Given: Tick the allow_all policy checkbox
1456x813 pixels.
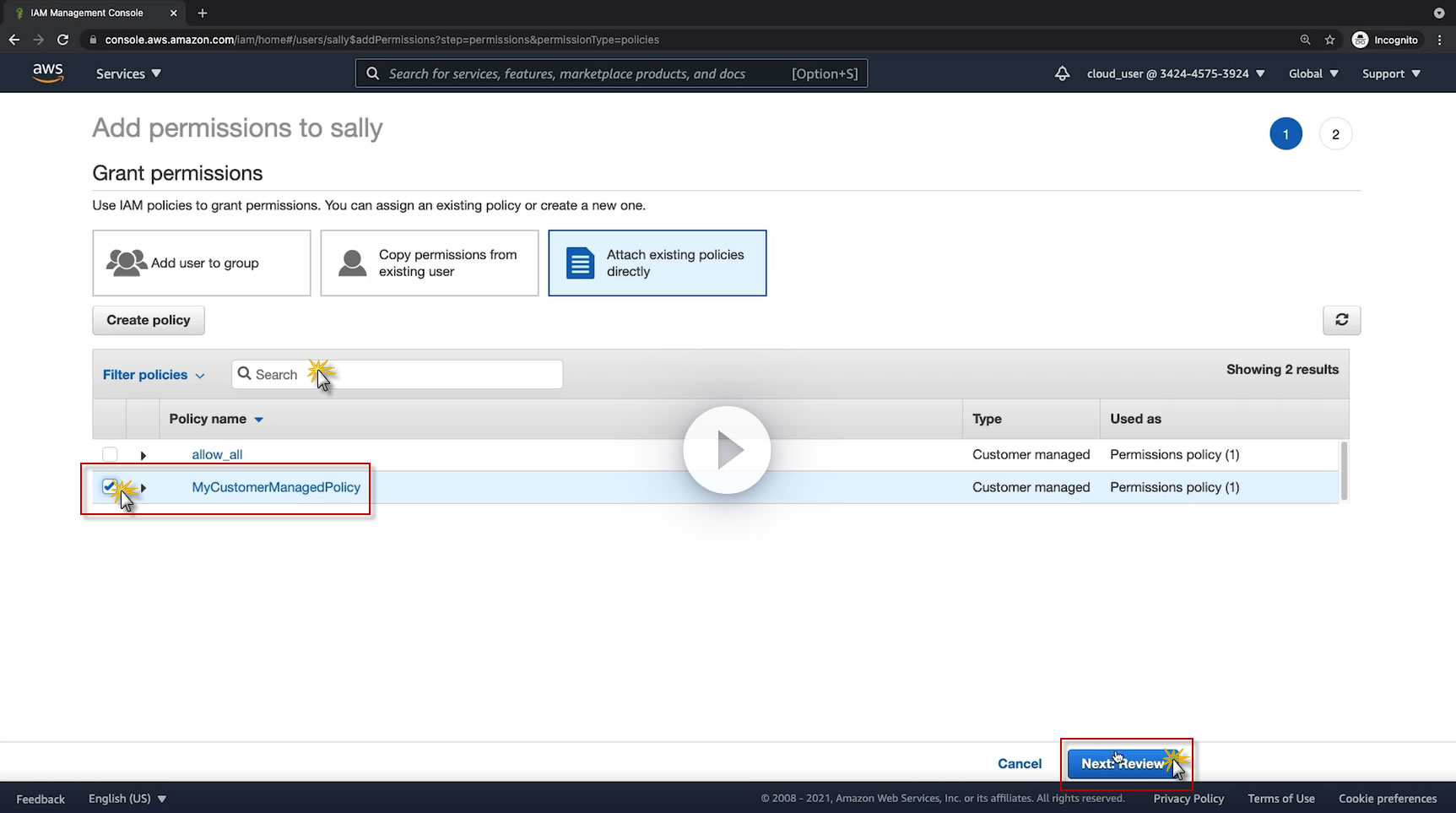Looking at the screenshot, I should 110,454.
